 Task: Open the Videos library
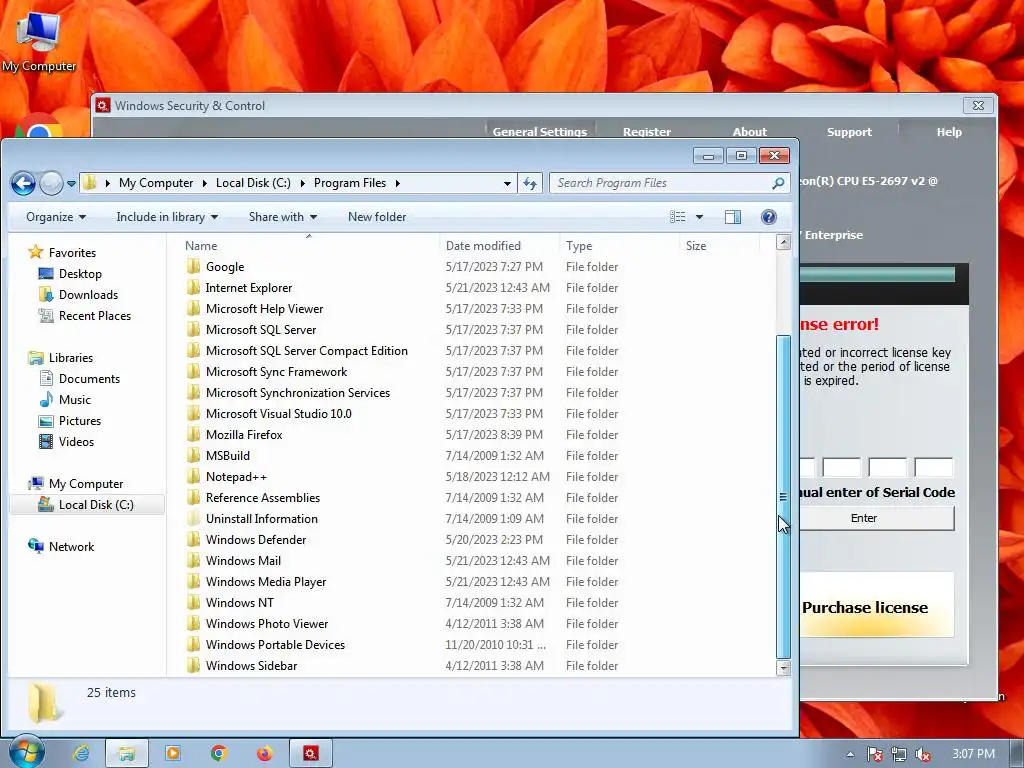click(67, 442)
